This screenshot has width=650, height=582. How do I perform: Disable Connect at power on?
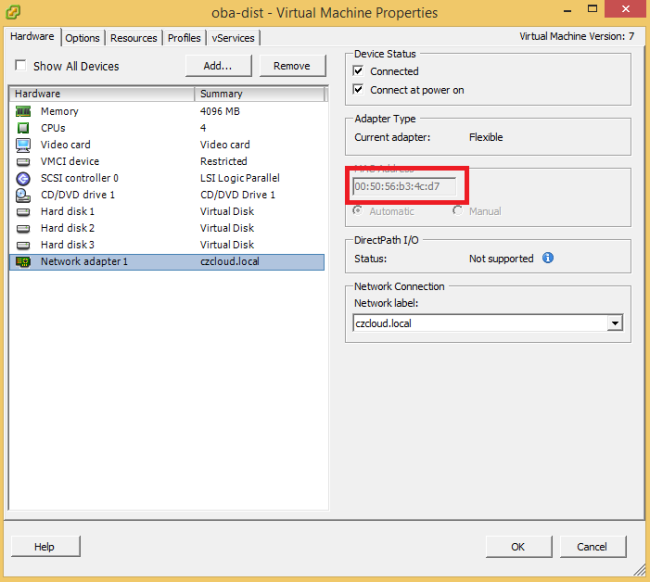click(359, 90)
